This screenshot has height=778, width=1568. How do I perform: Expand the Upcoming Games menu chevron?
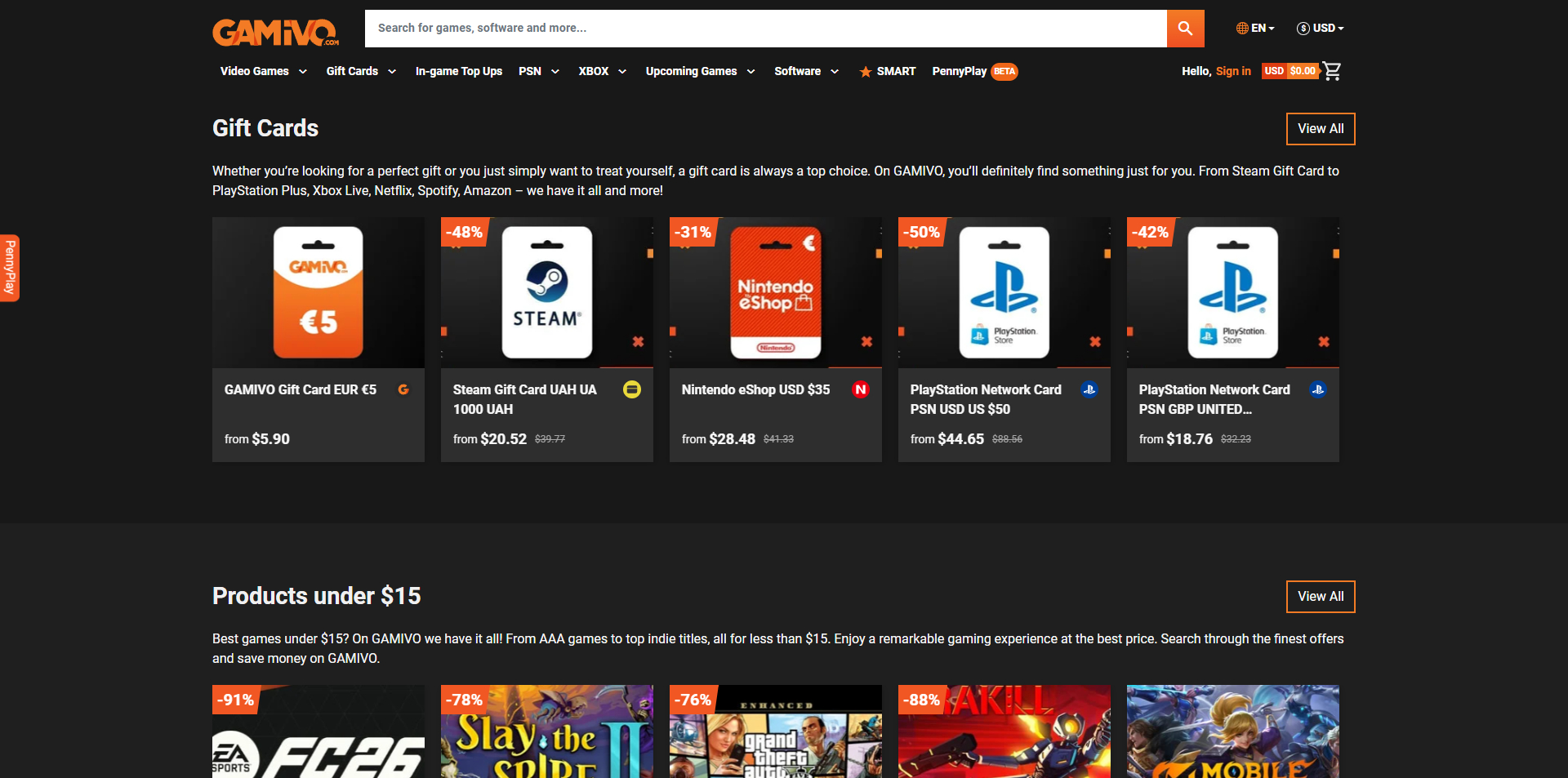pos(751,72)
